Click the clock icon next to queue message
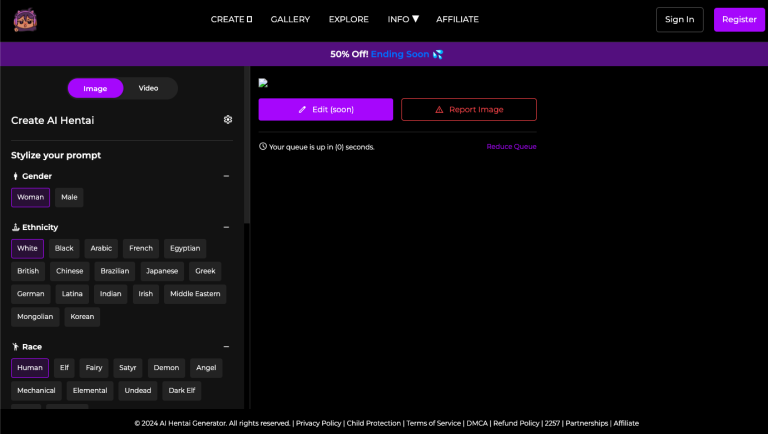The image size is (768, 434). pyautogui.click(x=263, y=147)
